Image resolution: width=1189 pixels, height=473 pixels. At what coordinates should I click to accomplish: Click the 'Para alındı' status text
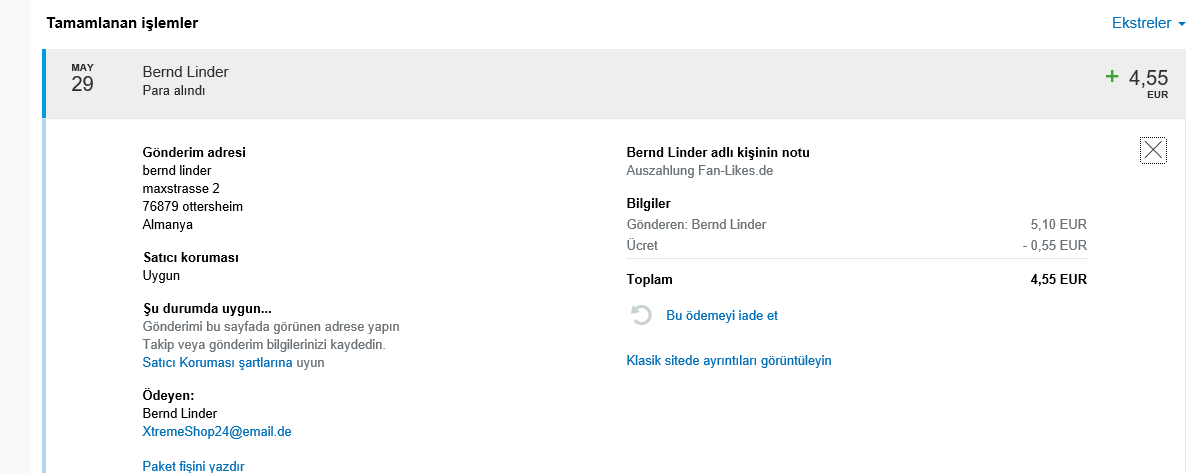tap(174, 91)
